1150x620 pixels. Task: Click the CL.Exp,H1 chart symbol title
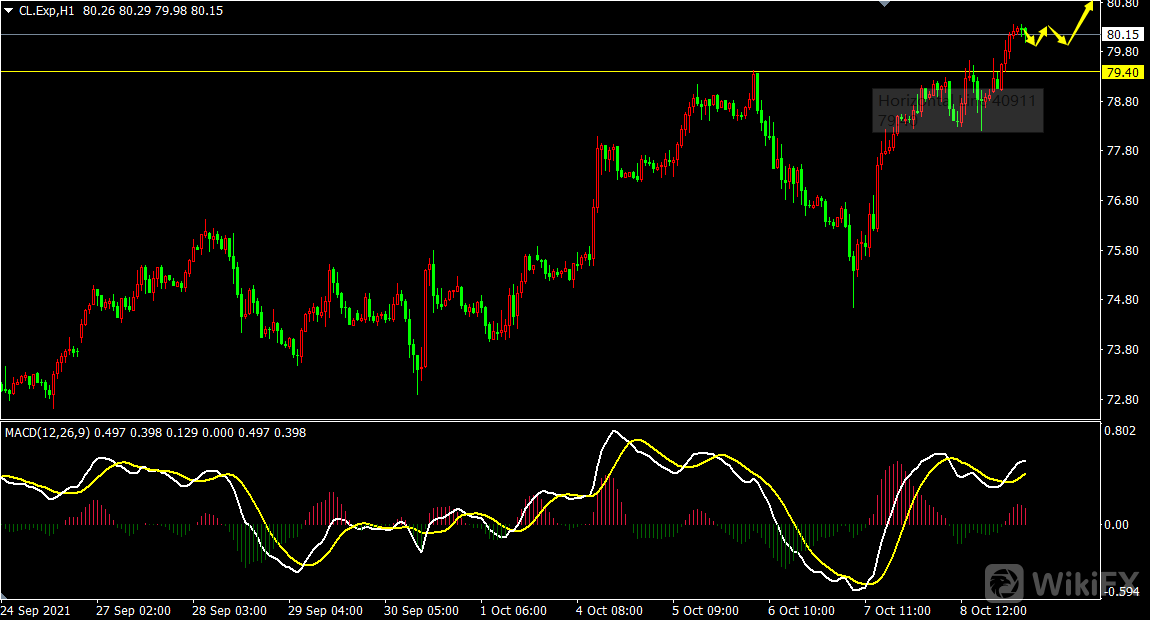pos(47,10)
